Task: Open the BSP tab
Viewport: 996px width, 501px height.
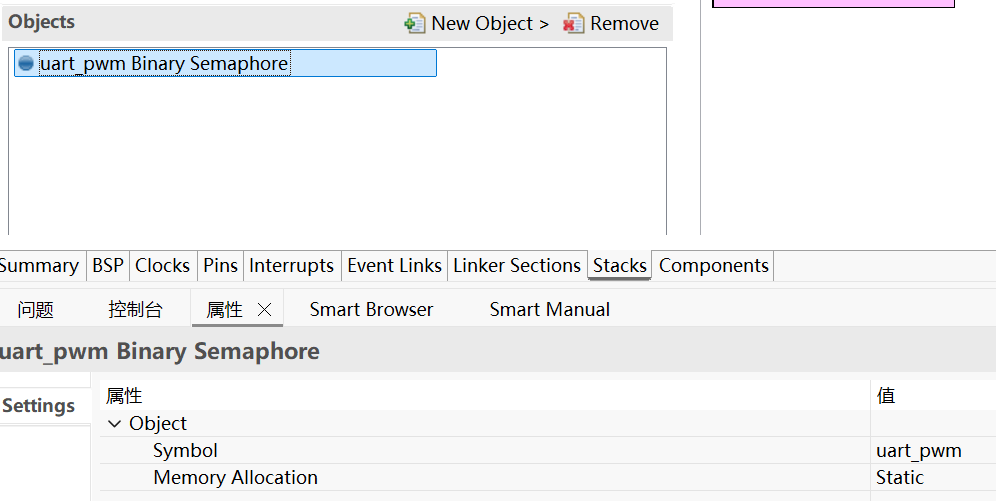Action: [x=108, y=266]
